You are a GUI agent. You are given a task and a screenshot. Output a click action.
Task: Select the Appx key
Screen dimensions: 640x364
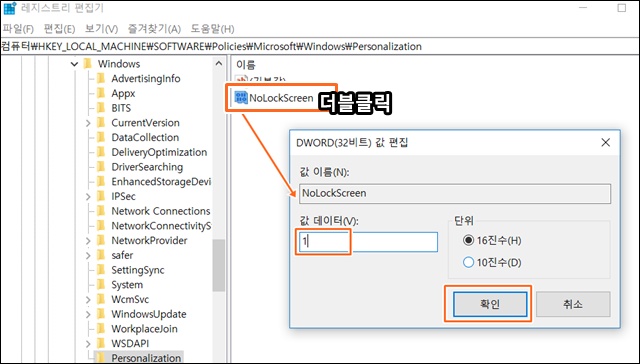point(123,93)
